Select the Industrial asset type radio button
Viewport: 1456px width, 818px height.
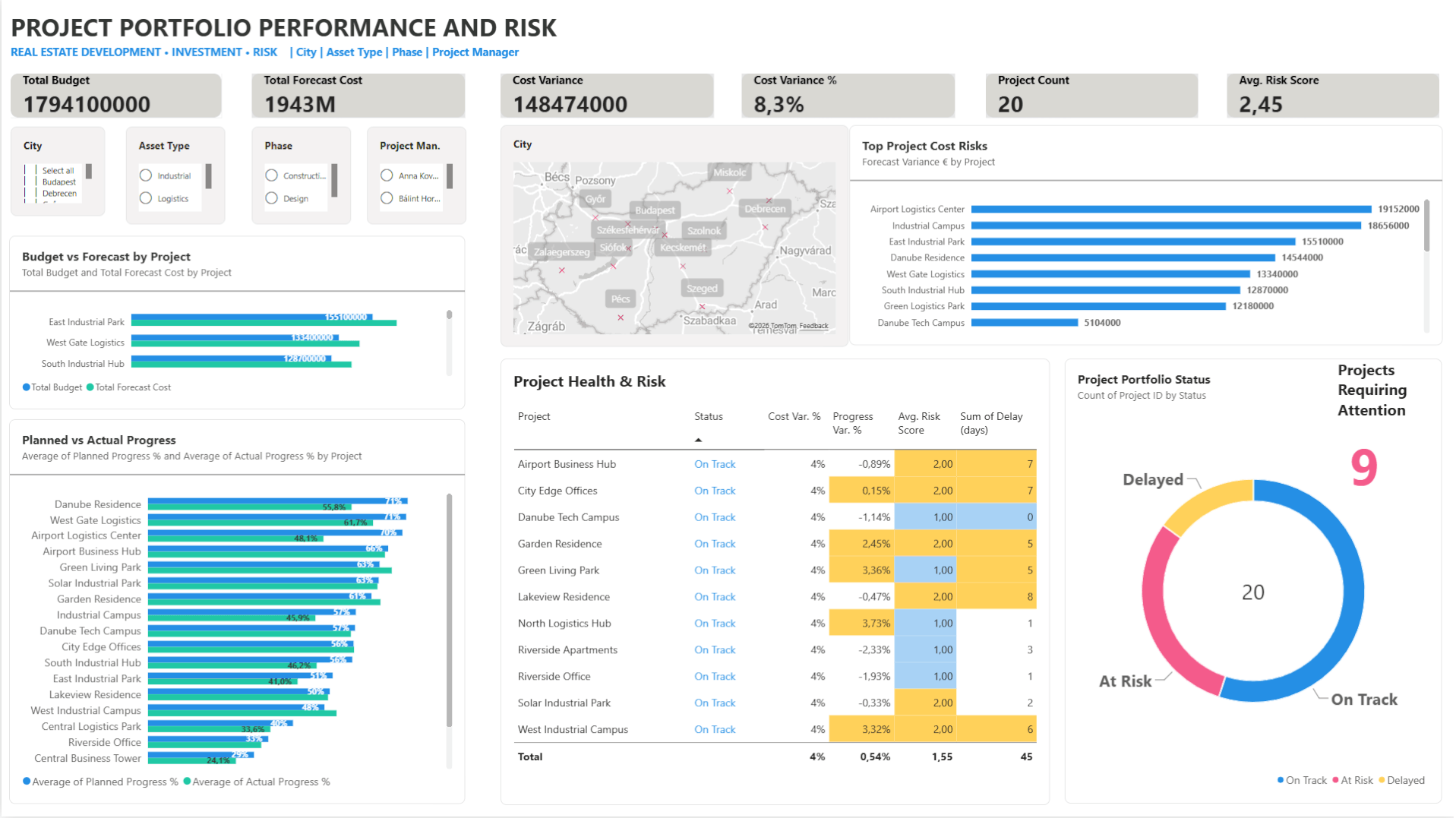click(x=146, y=175)
